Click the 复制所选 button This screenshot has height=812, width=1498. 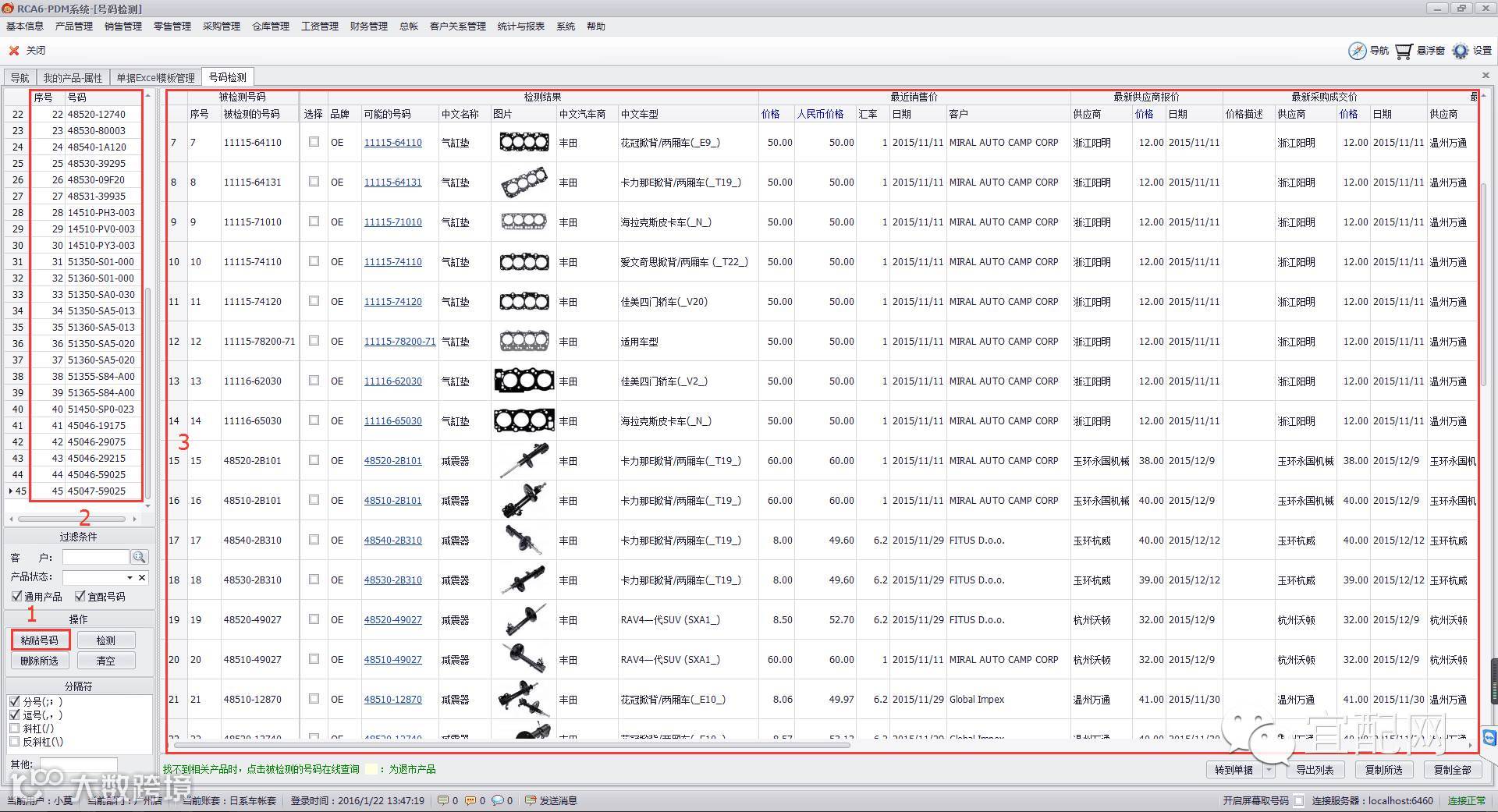(1383, 770)
